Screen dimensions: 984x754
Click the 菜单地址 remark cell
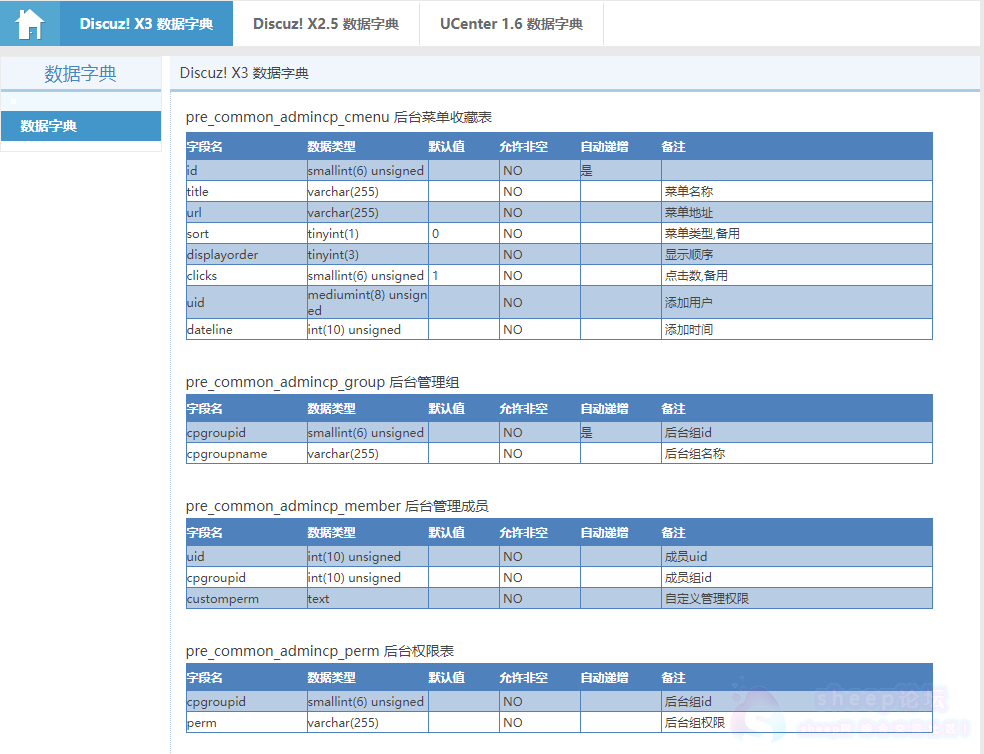[x=797, y=213]
